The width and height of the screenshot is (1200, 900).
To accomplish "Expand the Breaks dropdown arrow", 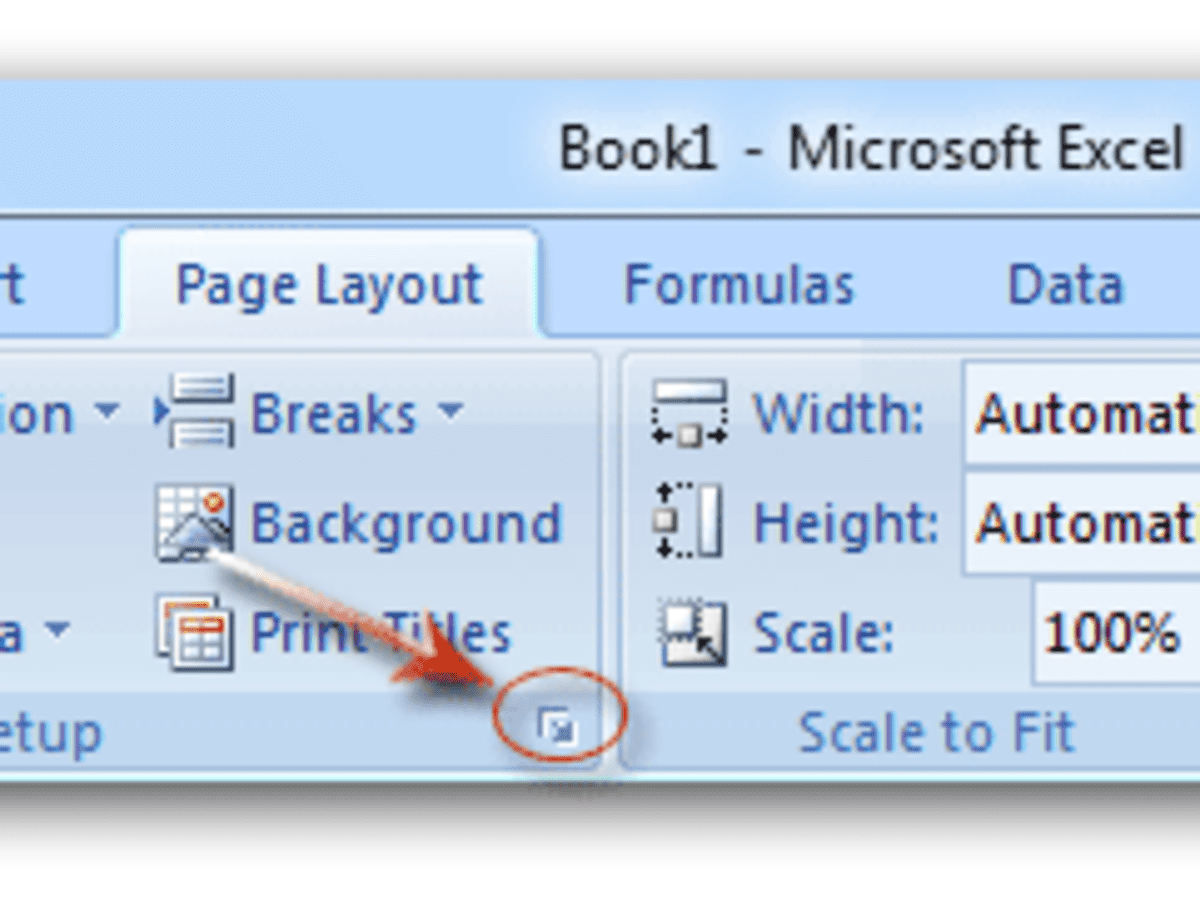I will coord(451,411).
